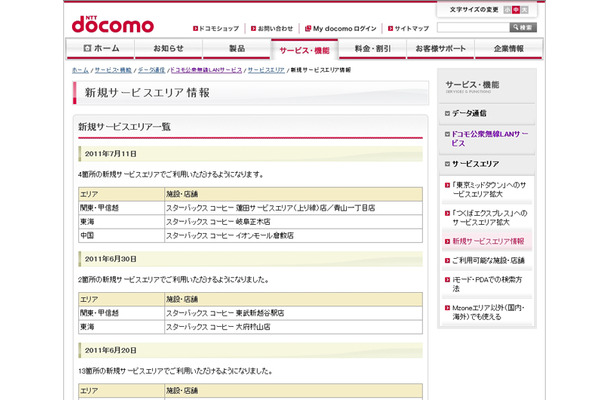The height and width of the screenshot is (400, 610).
Task: Open sidebar サービス・機能 heading
Action: pyautogui.click(x=472, y=85)
